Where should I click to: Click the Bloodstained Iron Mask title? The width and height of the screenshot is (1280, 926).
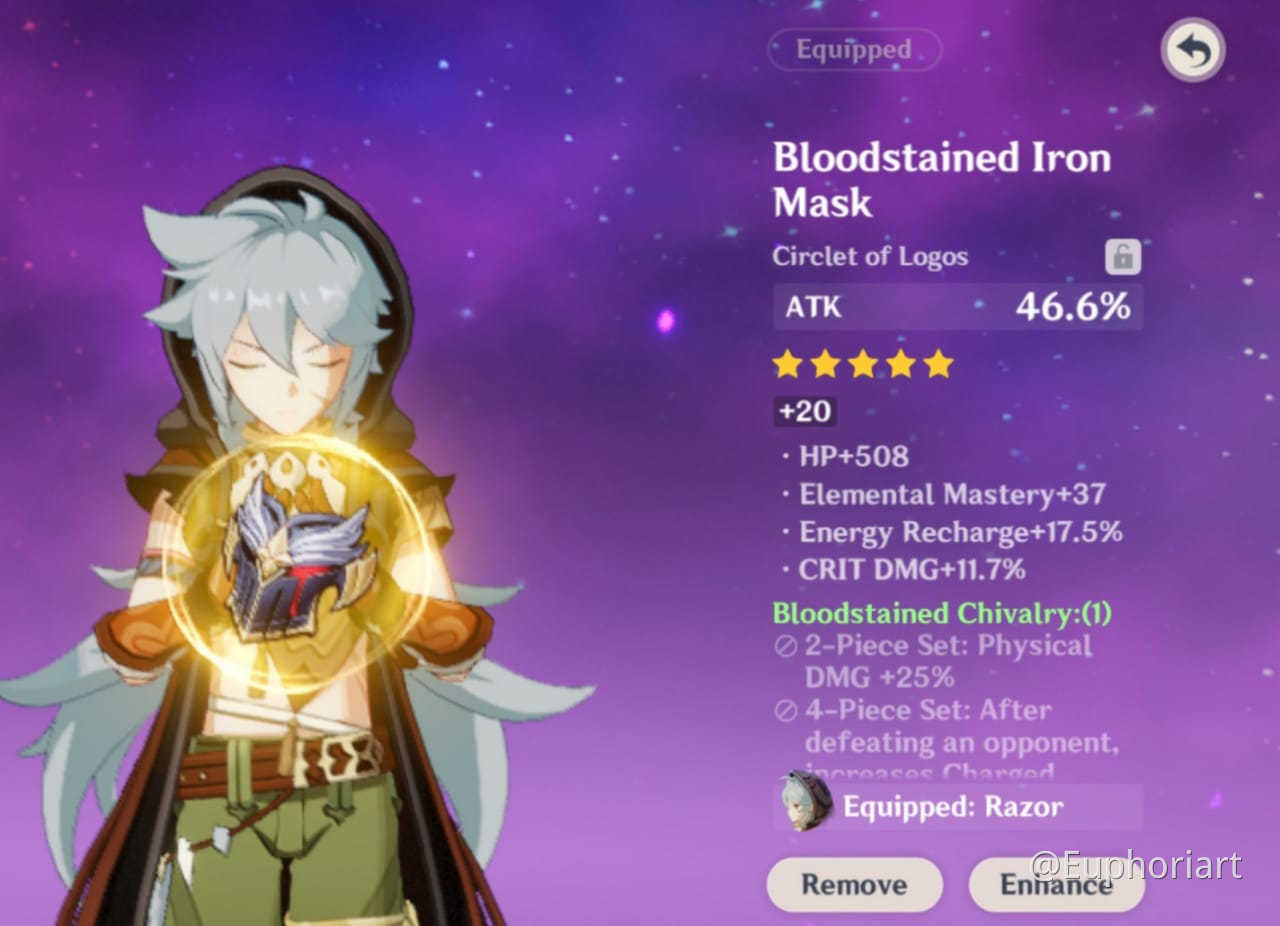941,180
